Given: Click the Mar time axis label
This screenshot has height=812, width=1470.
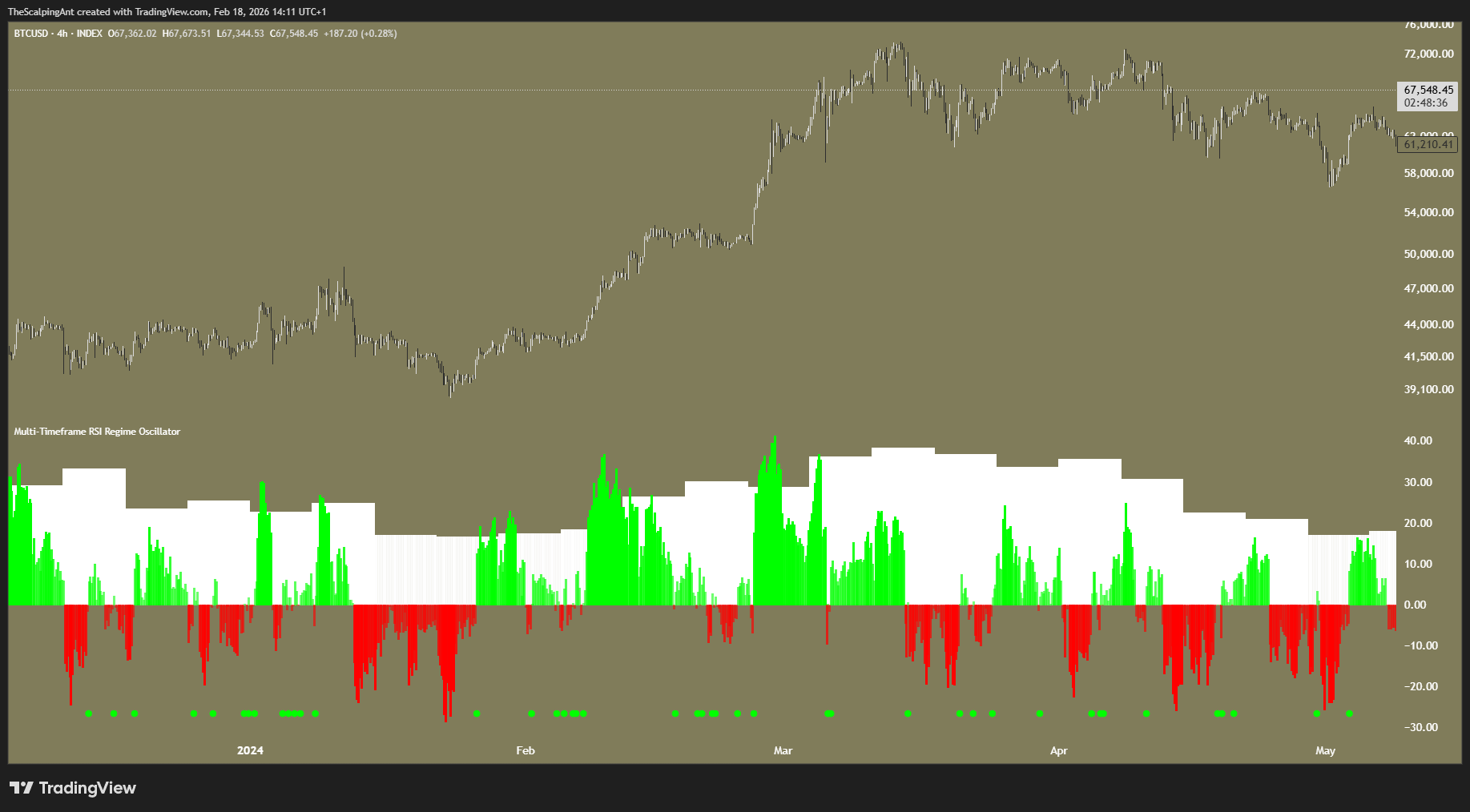Looking at the screenshot, I should point(783,751).
